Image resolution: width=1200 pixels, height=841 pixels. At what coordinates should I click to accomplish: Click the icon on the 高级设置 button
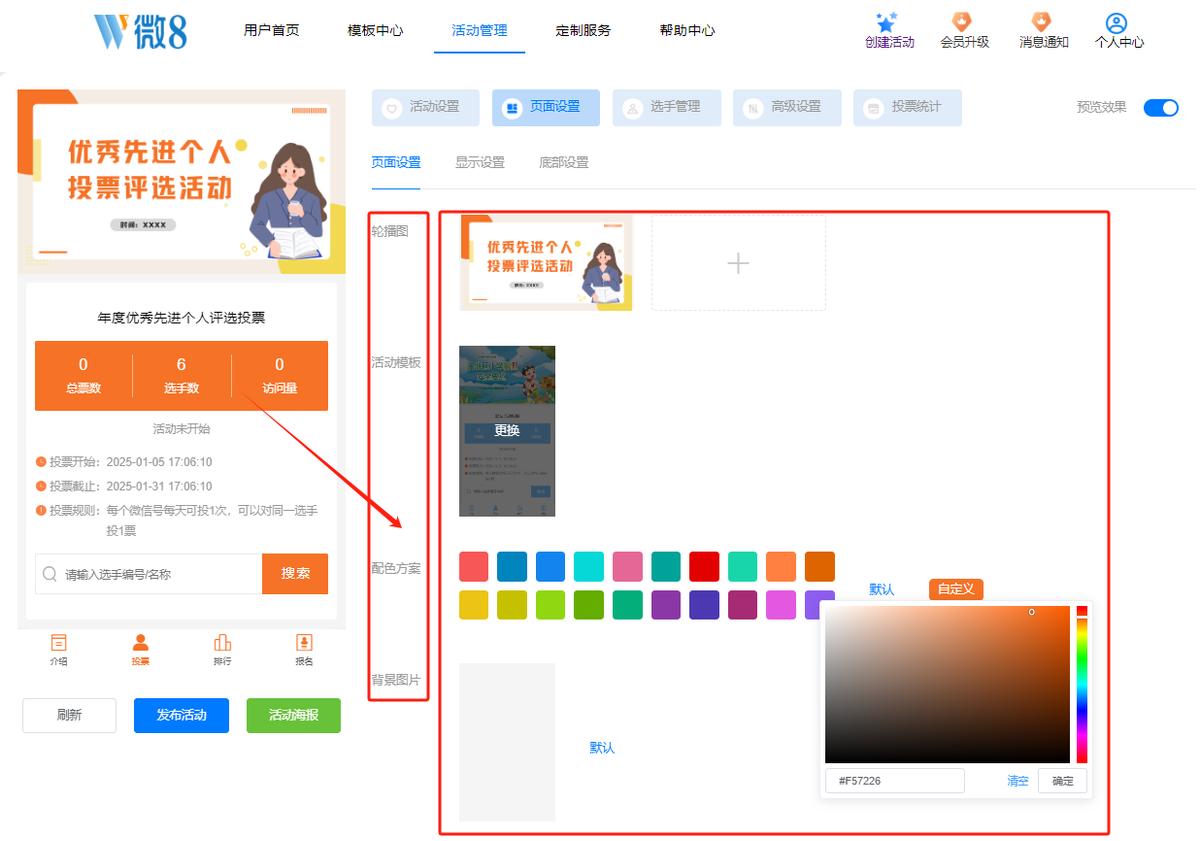[753, 108]
